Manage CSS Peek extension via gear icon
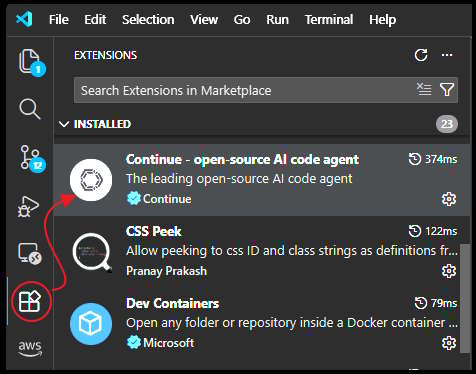The width and height of the screenshot is (476, 374). tap(449, 271)
